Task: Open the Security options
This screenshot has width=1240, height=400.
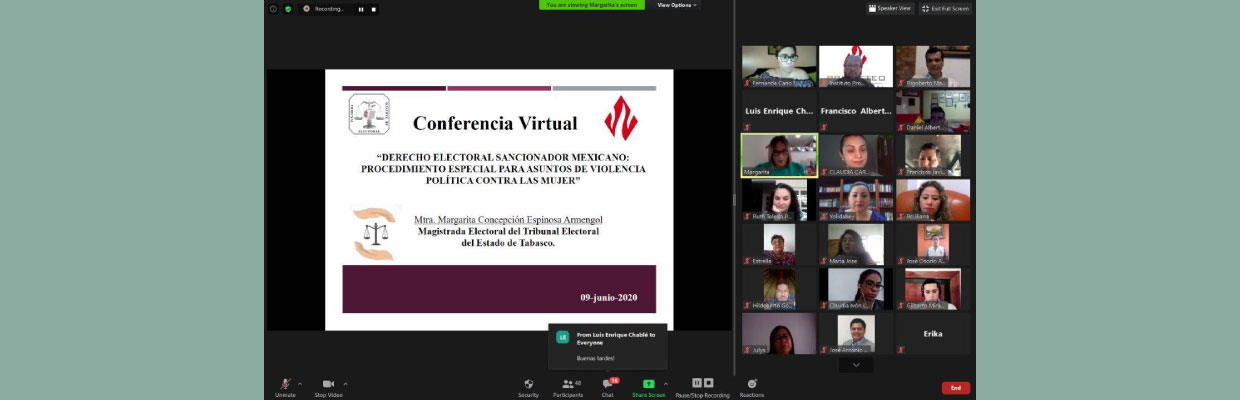Action: [x=528, y=385]
